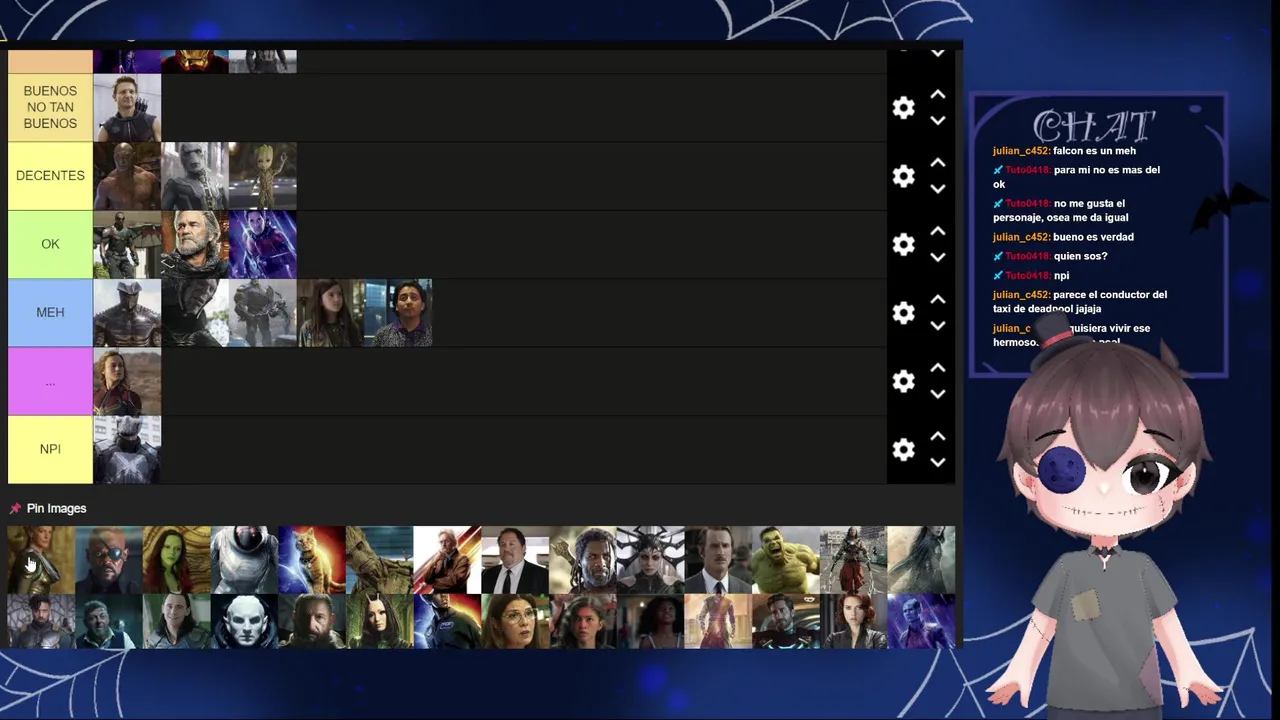
Task: Click the CHAT panel header
Action: [x=1094, y=125]
